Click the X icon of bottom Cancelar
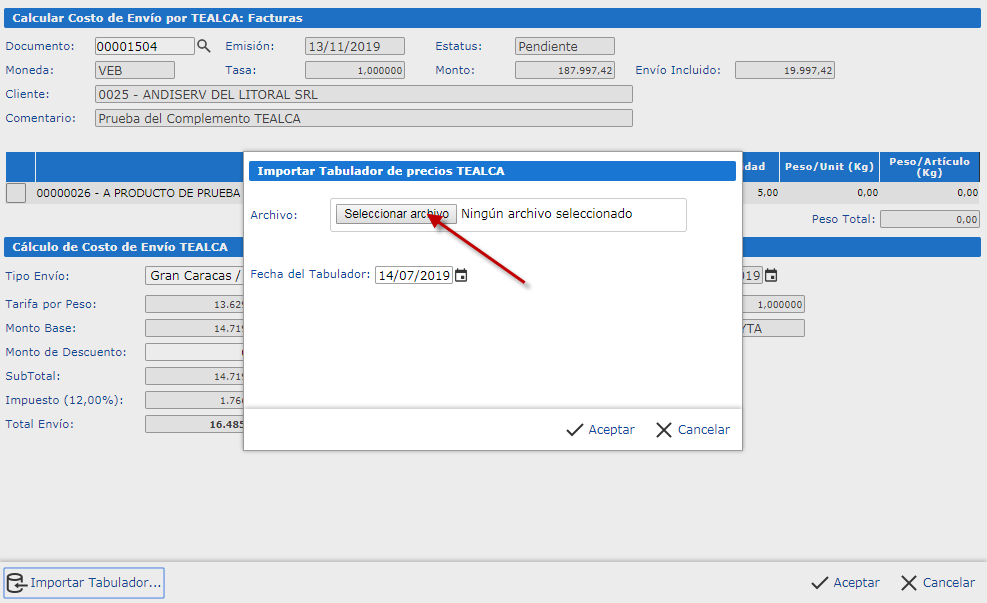Viewport: 987px width, 603px height. (x=909, y=583)
